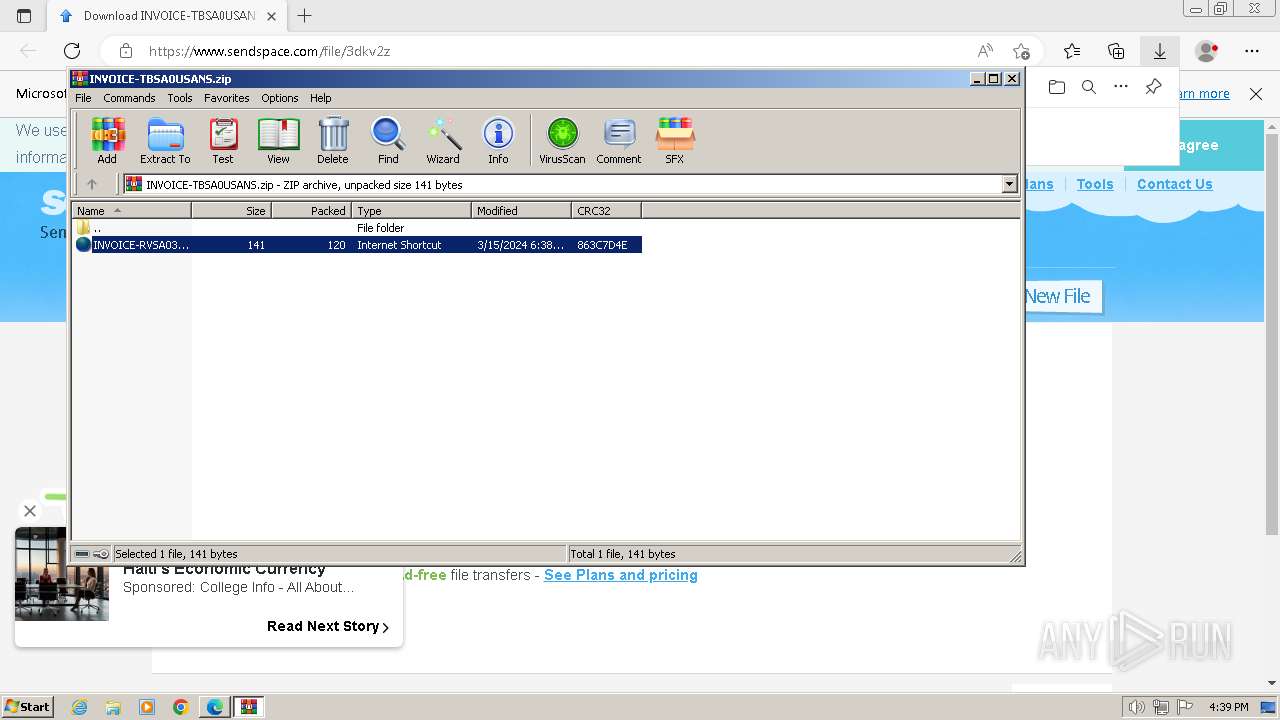Image resolution: width=1280 pixels, height=720 pixels.
Task: Open the Edge profile avatar
Action: tap(1207, 51)
